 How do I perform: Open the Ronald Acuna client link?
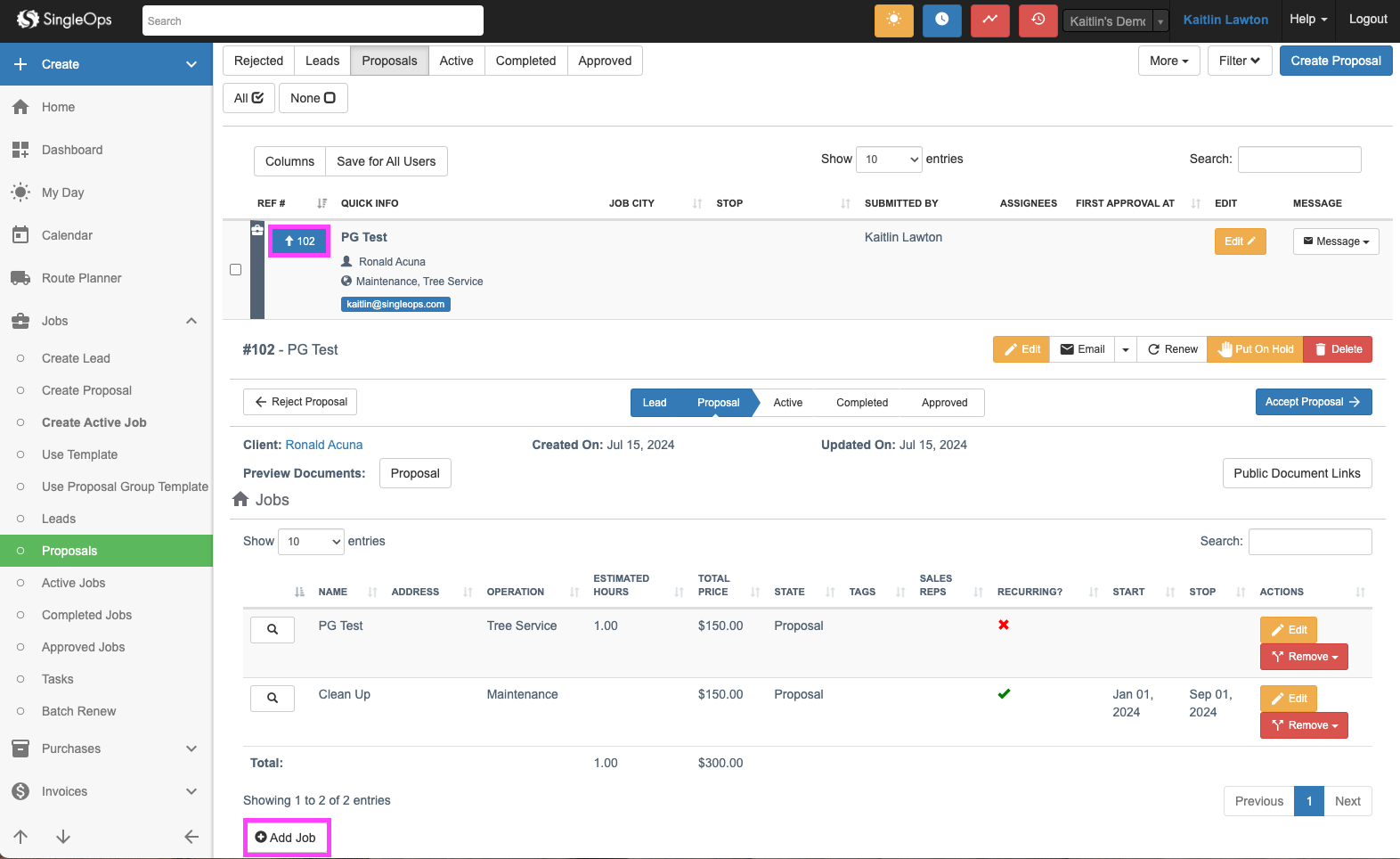[x=324, y=445]
